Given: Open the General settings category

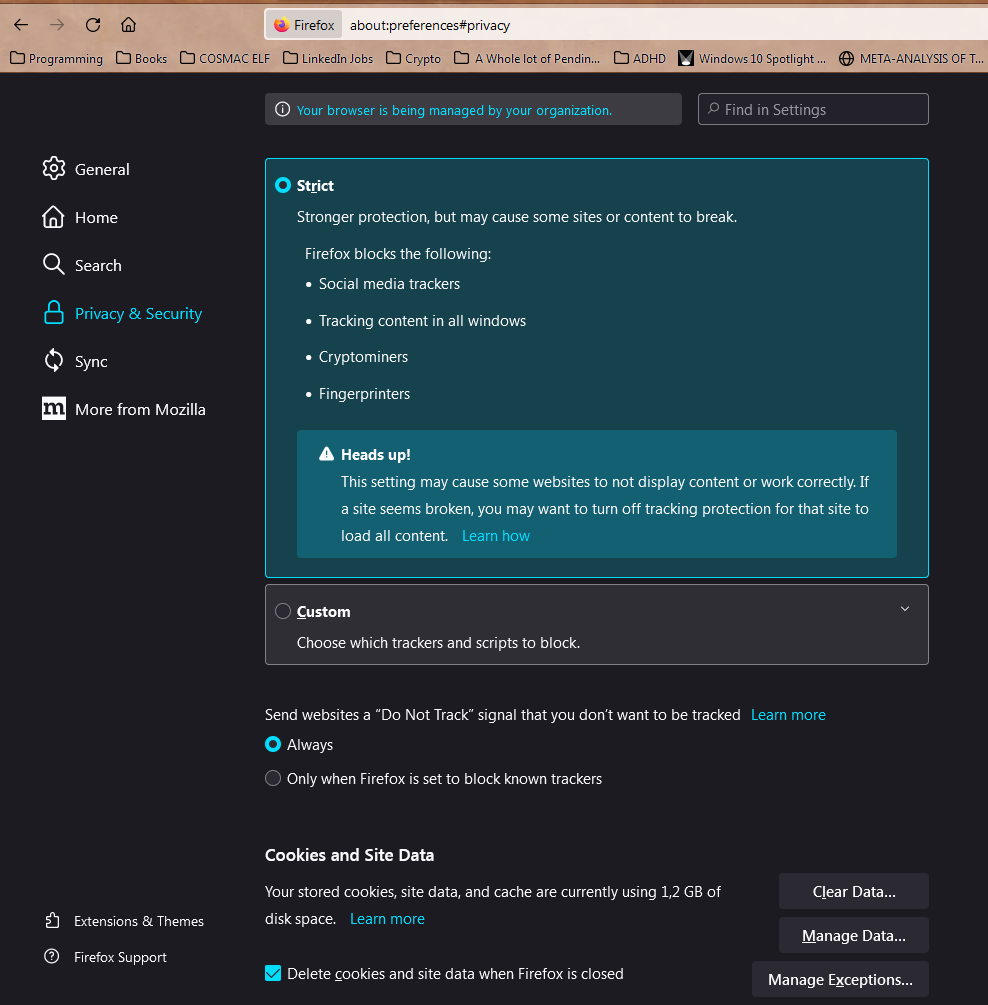Looking at the screenshot, I should click(x=86, y=169).
